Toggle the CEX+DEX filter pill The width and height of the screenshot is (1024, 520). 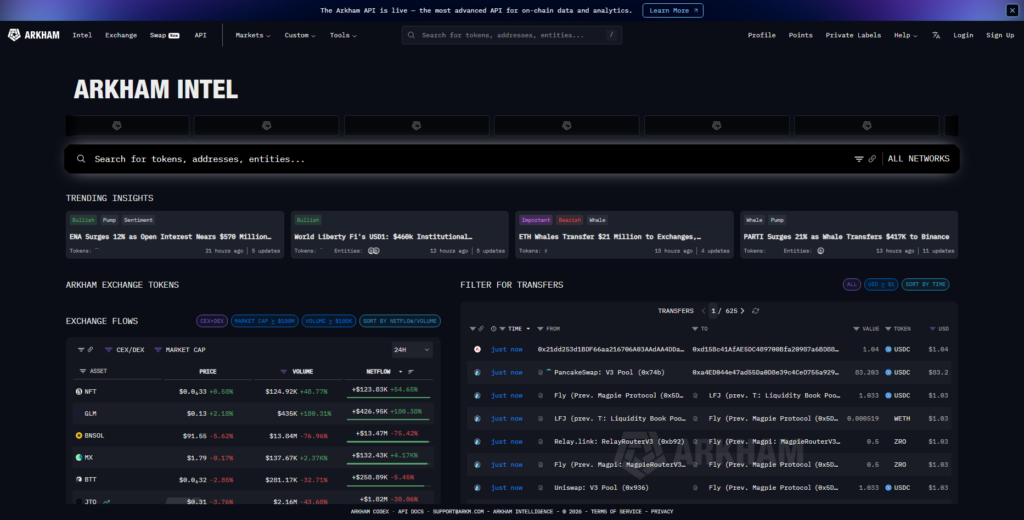[x=211, y=321]
